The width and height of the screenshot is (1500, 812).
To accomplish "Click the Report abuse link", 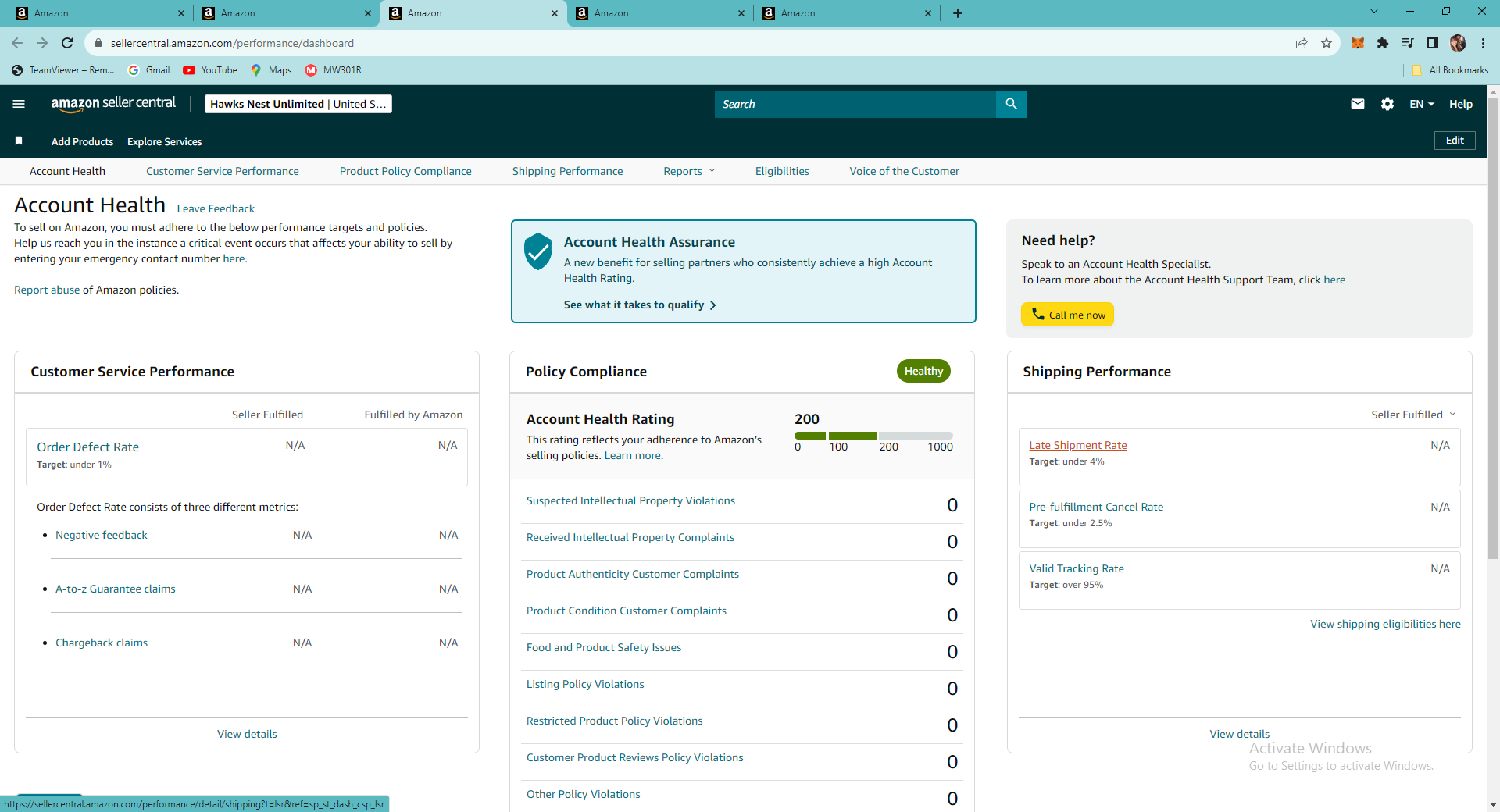I will (47, 290).
